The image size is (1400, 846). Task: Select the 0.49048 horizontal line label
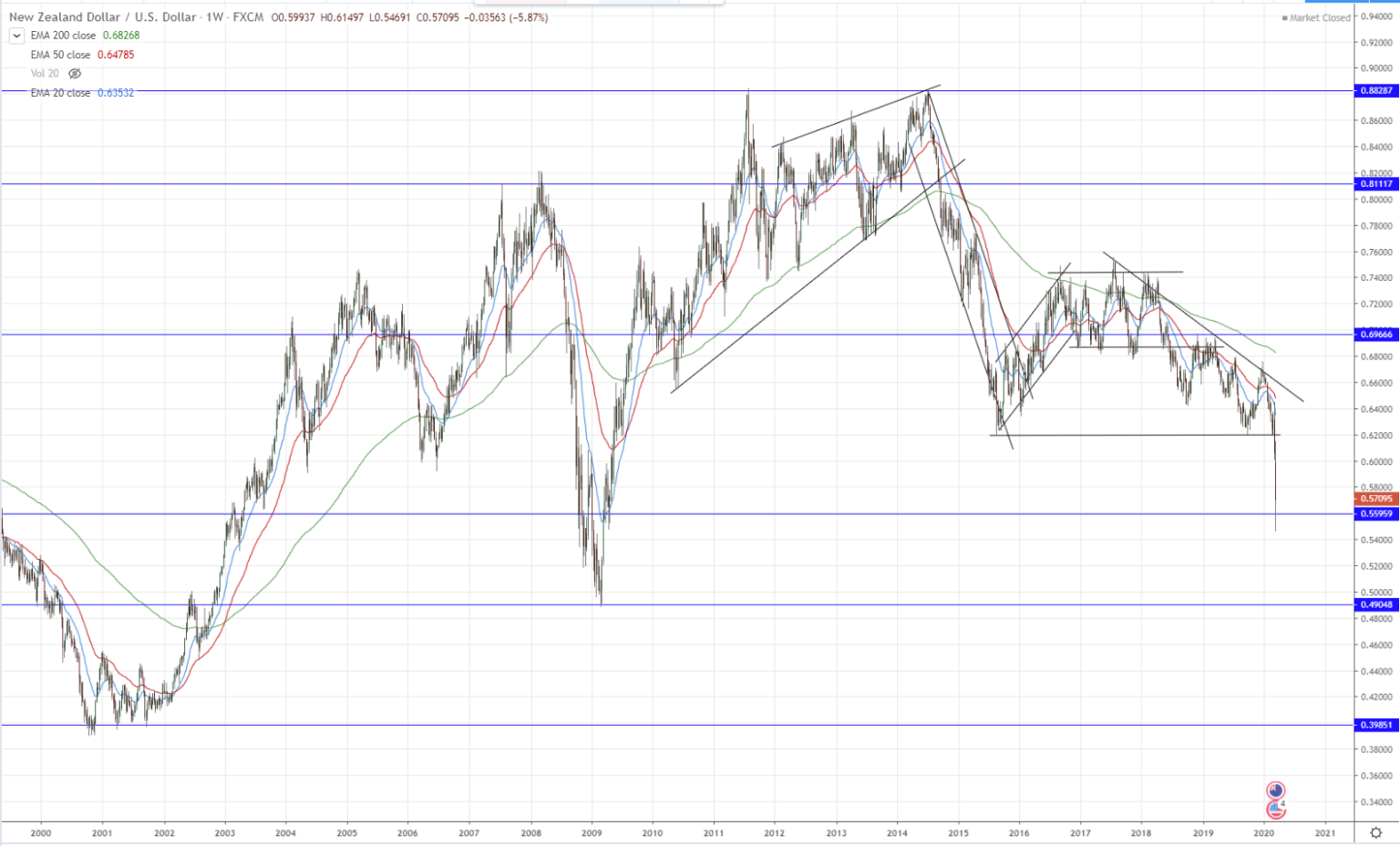coord(1376,604)
